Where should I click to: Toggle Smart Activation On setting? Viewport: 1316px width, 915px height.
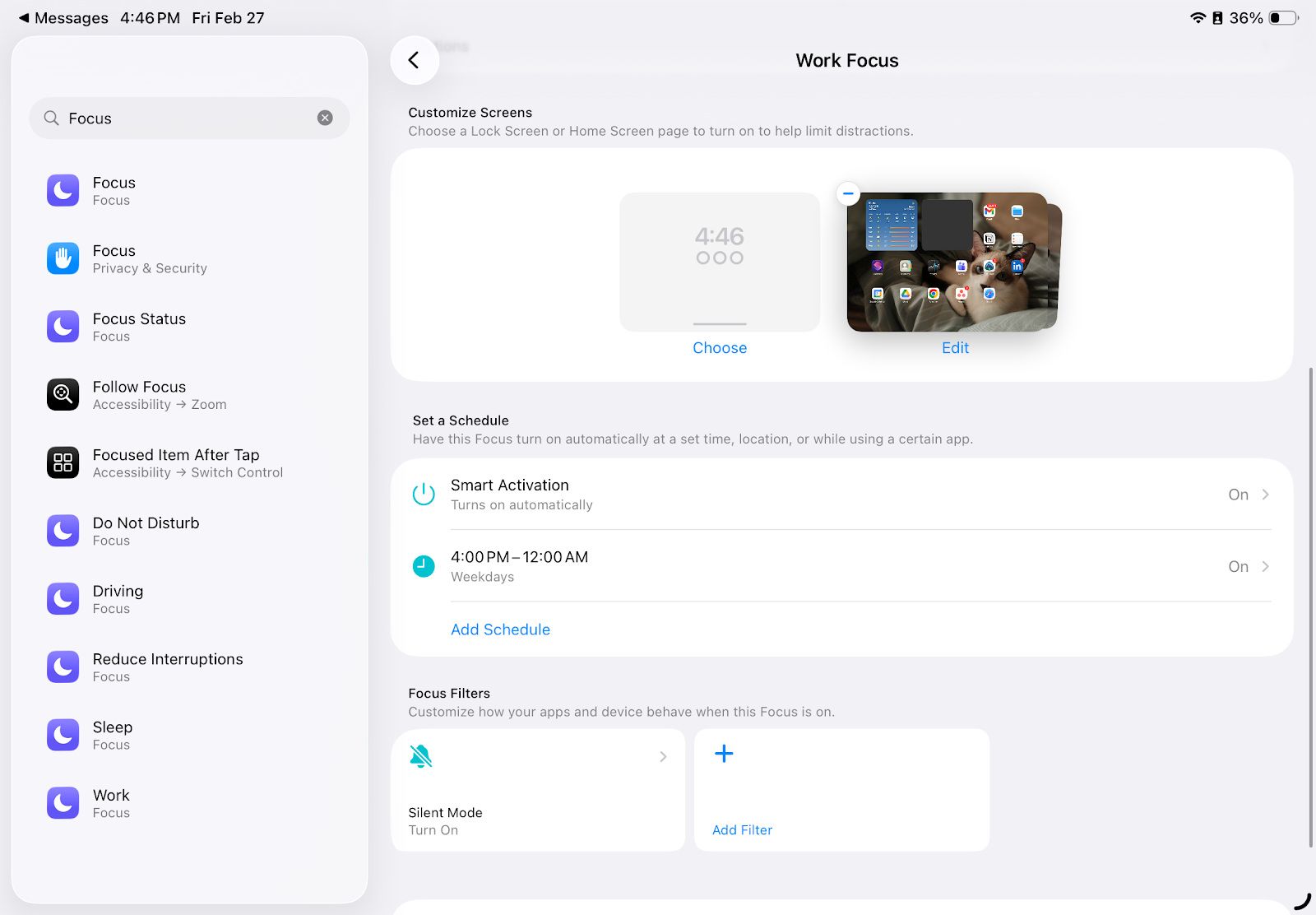[1238, 495]
